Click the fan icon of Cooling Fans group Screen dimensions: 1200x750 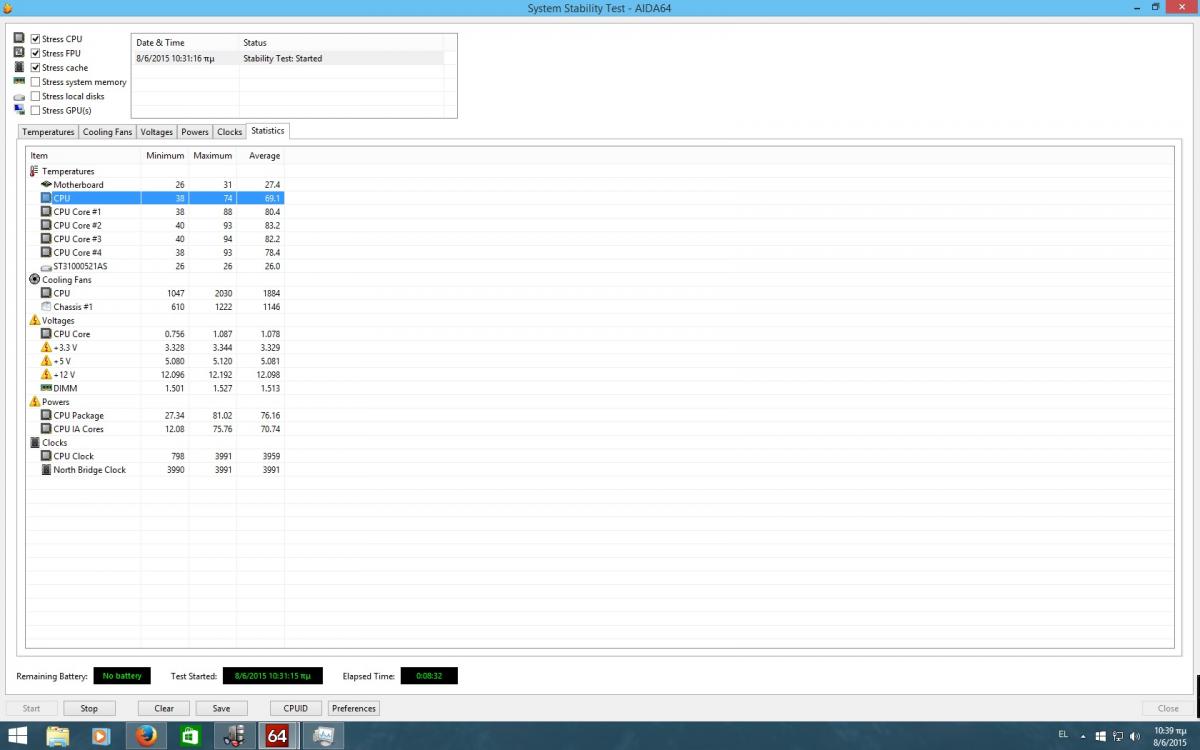[35, 280]
